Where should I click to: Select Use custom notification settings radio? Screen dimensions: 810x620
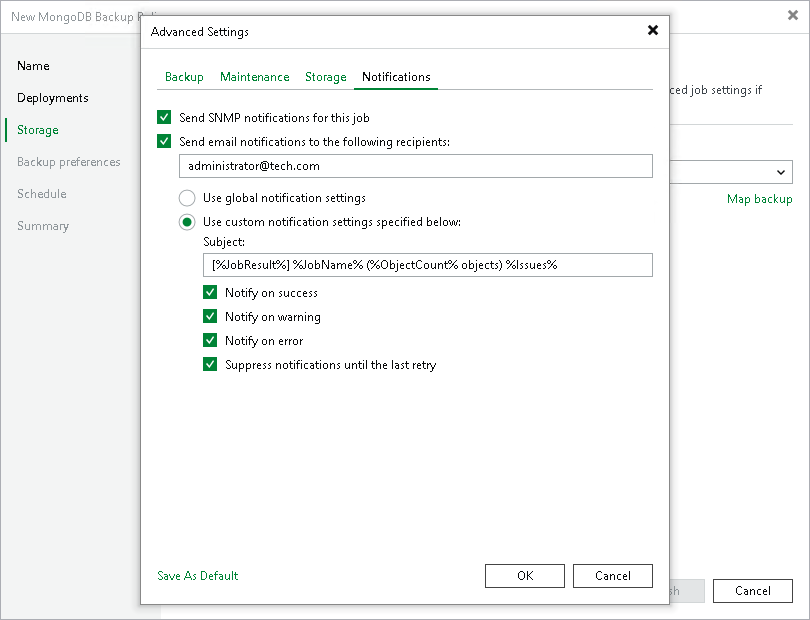click(x=187, y=222)
